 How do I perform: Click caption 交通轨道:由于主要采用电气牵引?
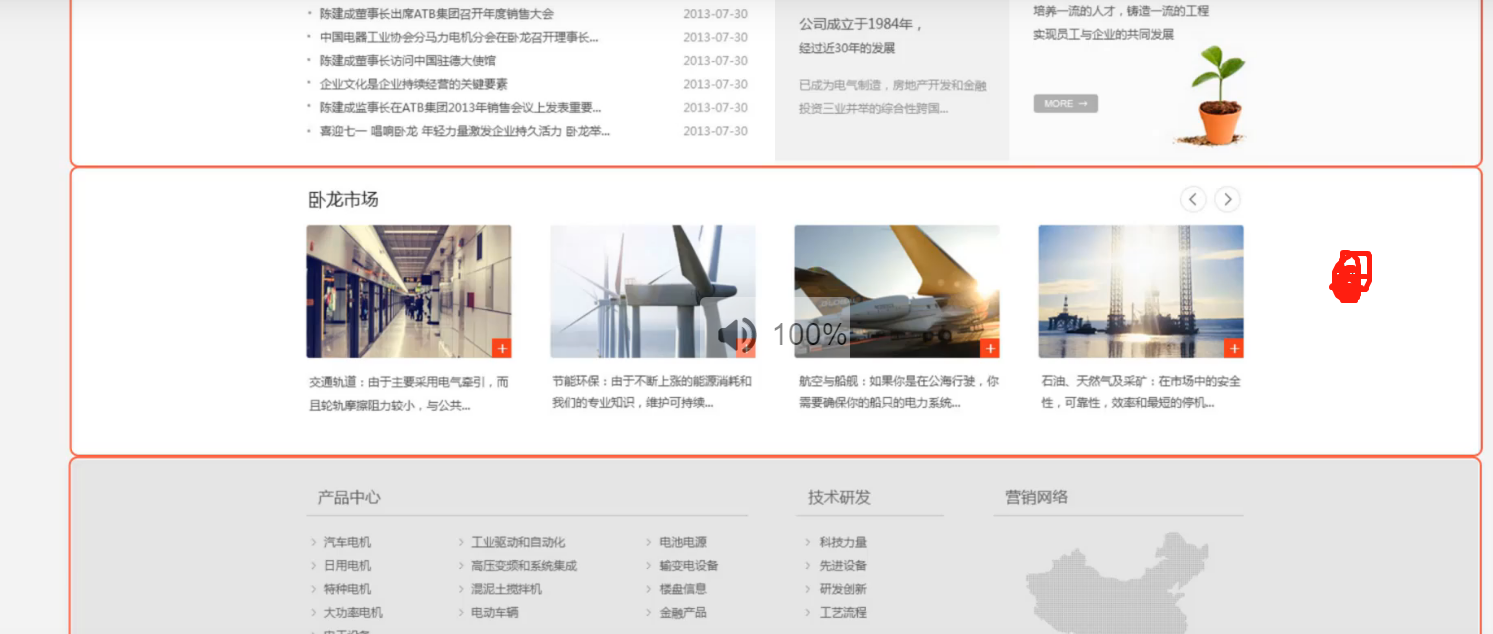(x=409, y=392)
